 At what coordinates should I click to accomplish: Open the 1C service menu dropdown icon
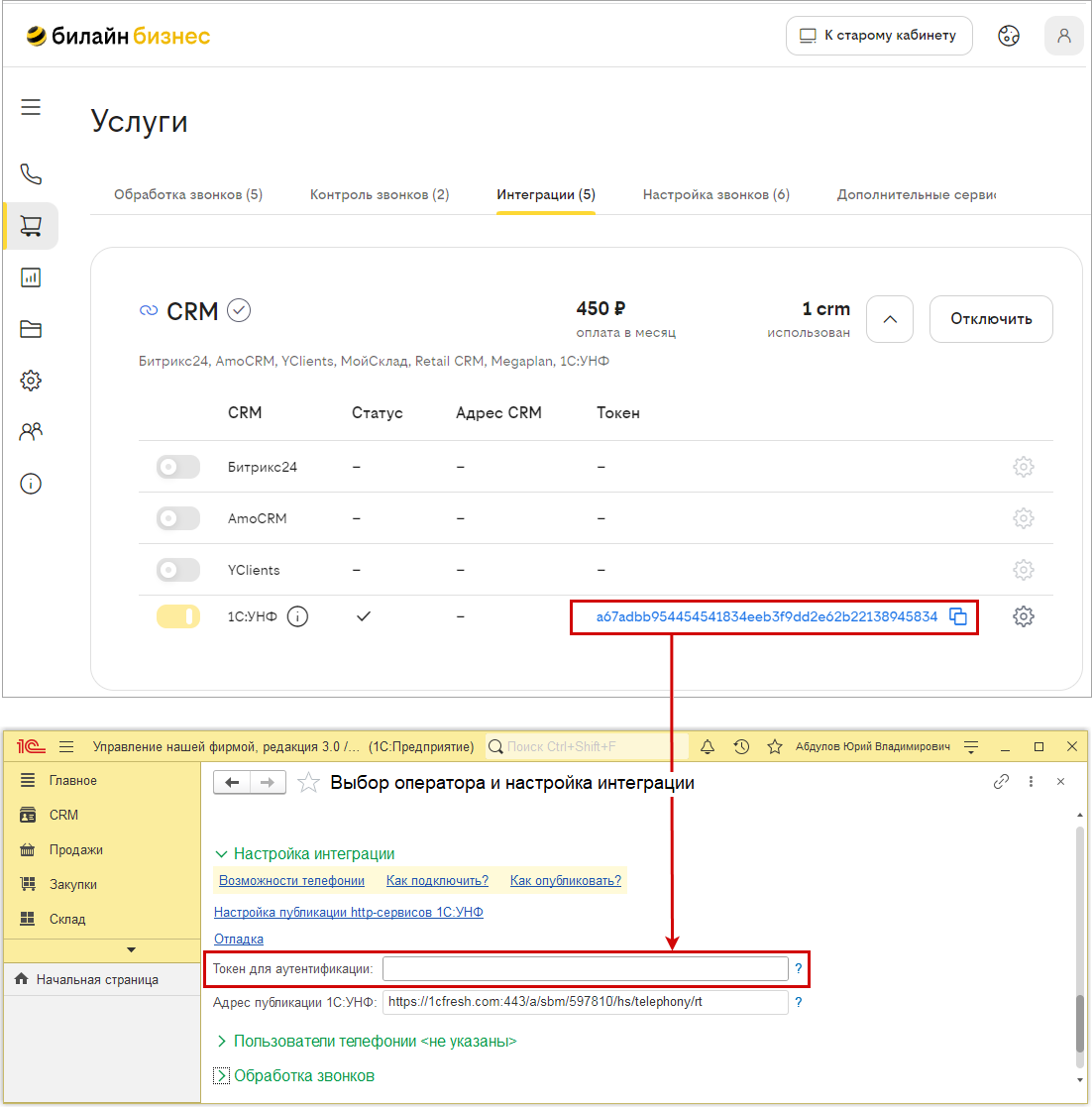coord(971,746)
